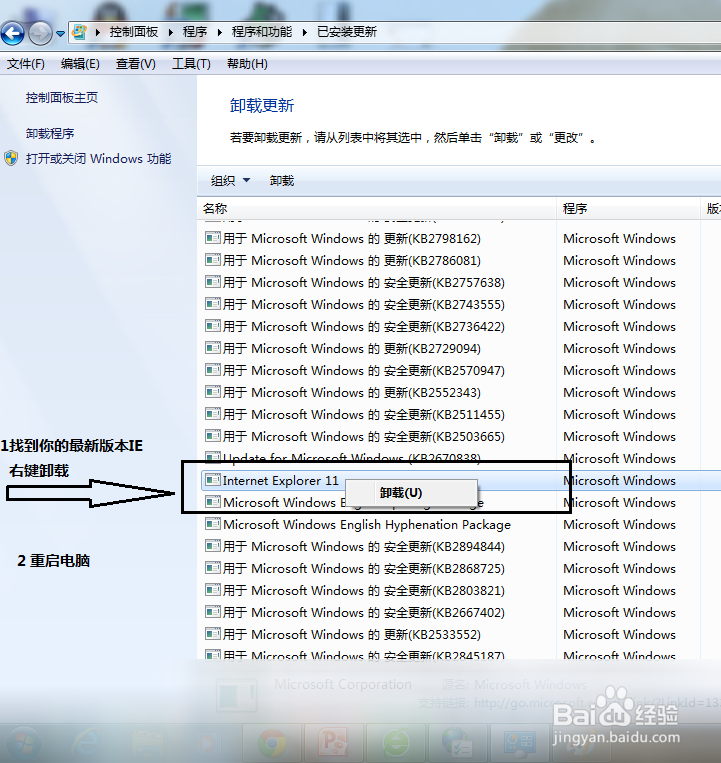Screen dimensions: 721x763
Task: Open the 编辑(E) menu
Action: [x=80, y=64]
